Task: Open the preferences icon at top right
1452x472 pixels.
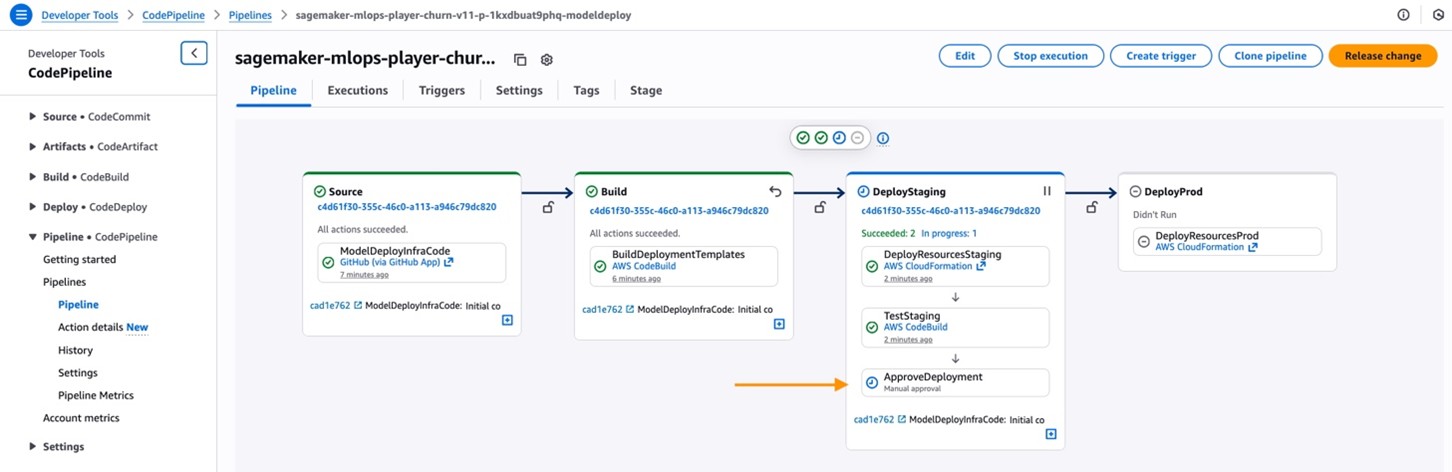Action: 1438,15
